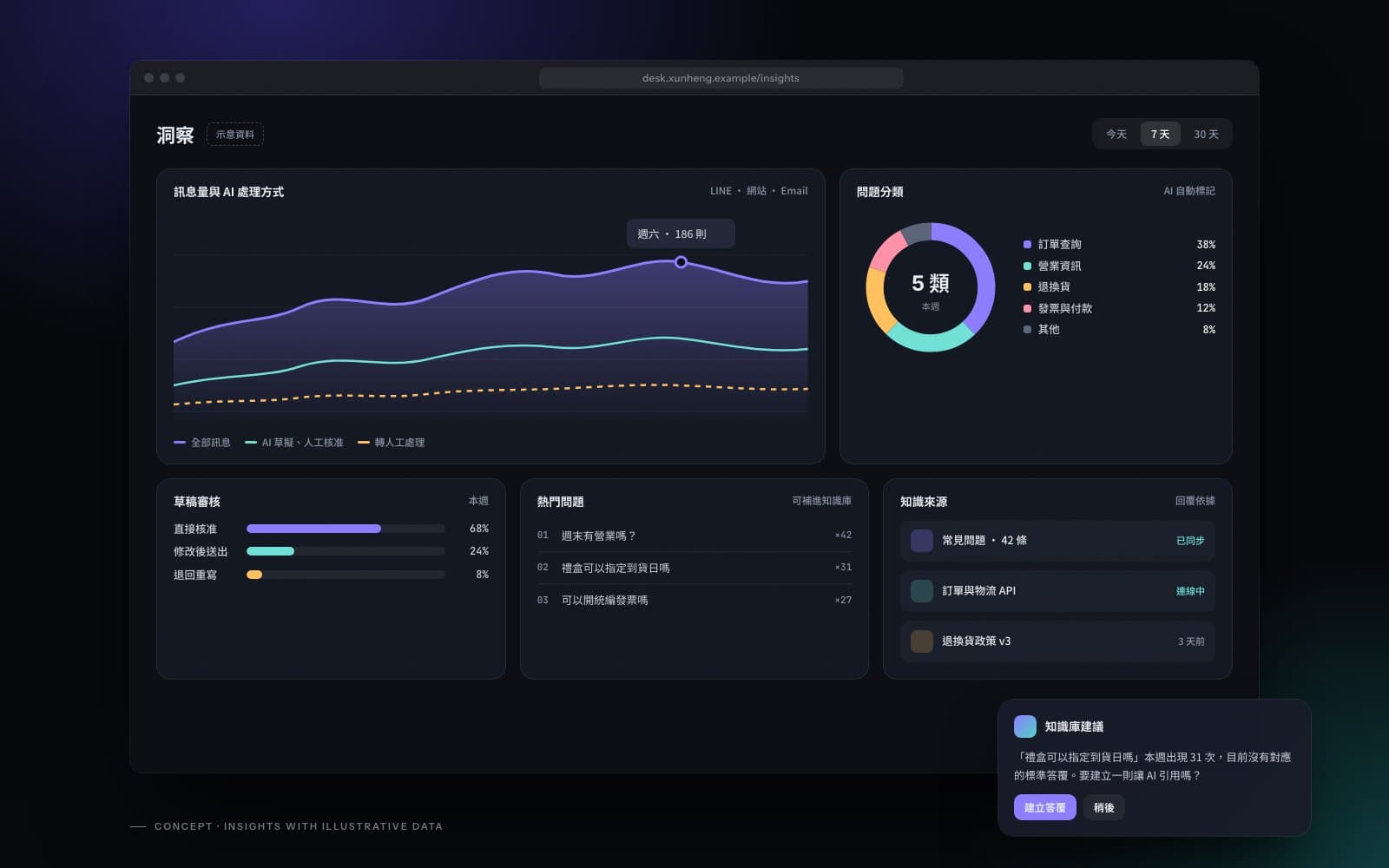The height and width of the screenshot is (868, 1389).
Task: Click the 已同步 status label
Action: click(1190, 541)
